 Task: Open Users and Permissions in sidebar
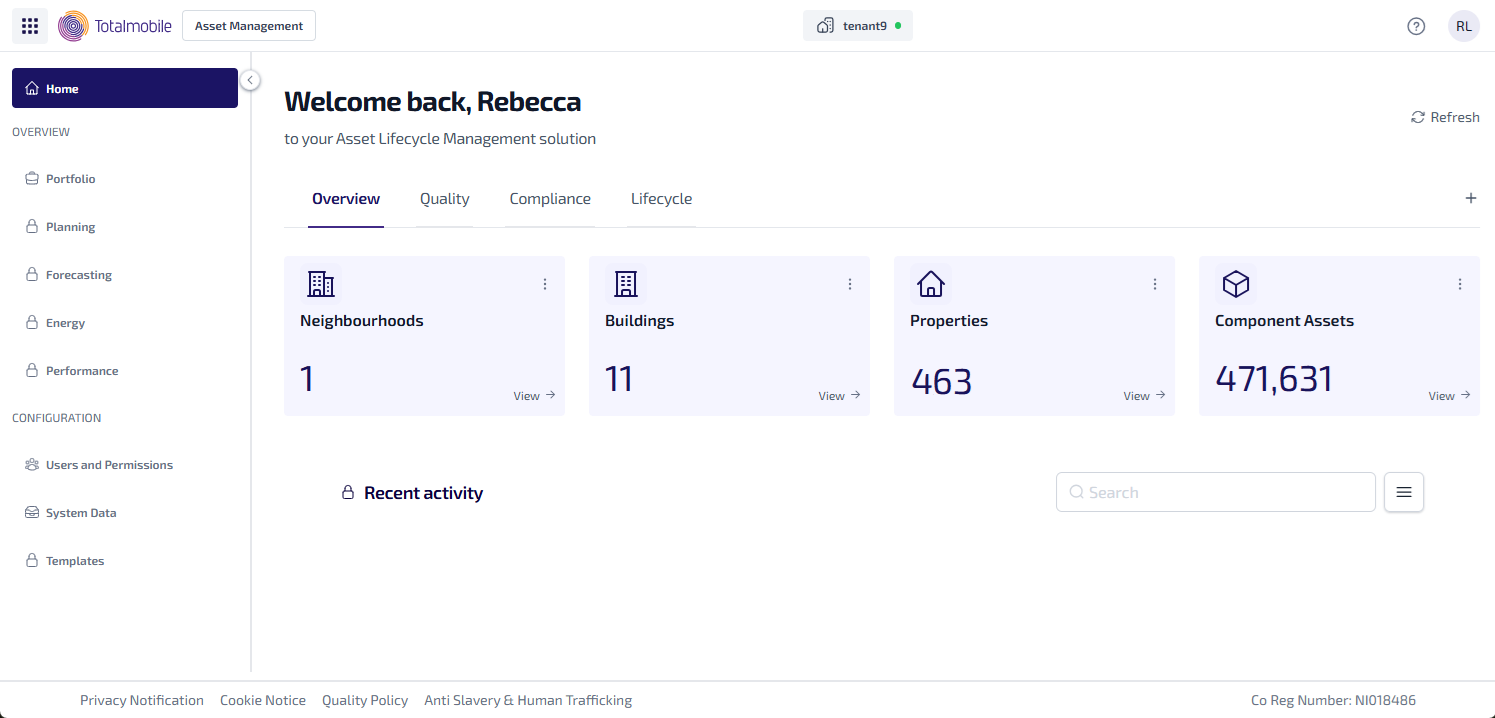pyautogui.click(x=109, y=465)
